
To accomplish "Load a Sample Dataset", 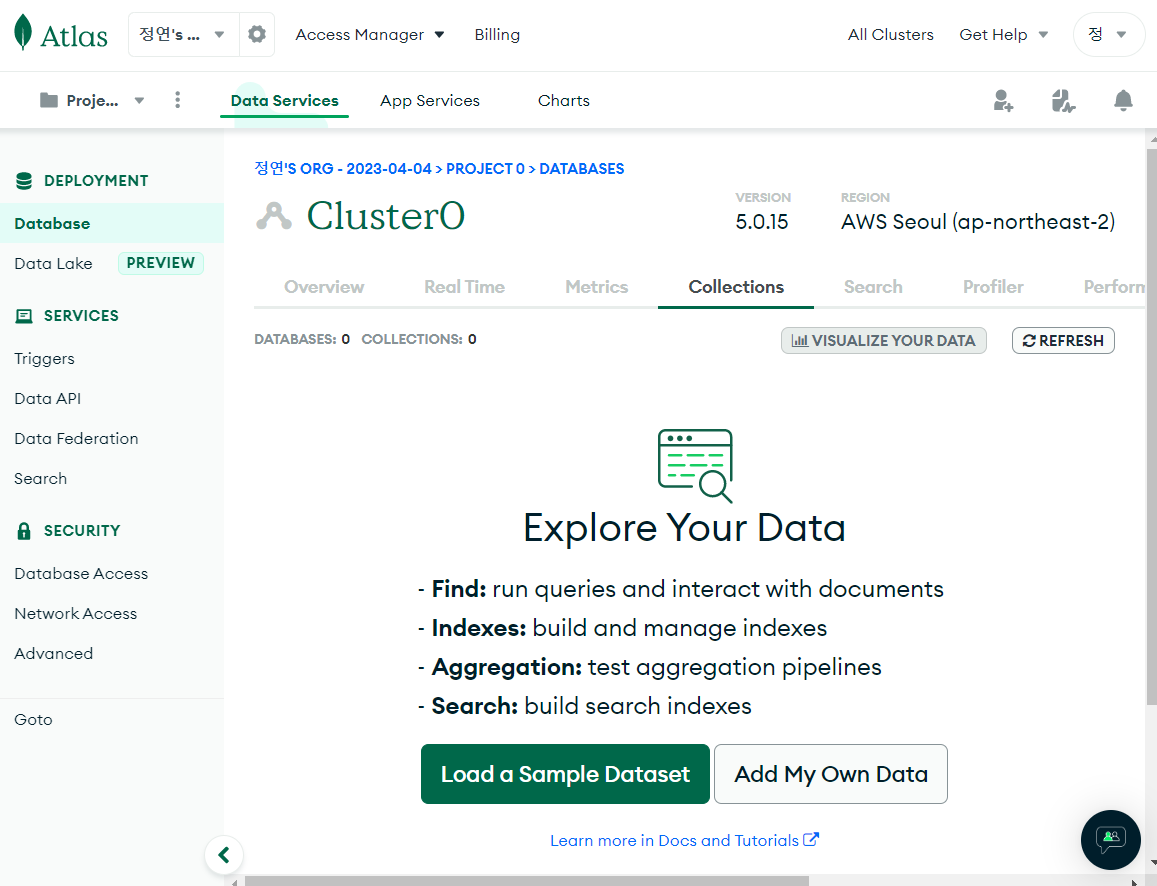I will 565,774.
